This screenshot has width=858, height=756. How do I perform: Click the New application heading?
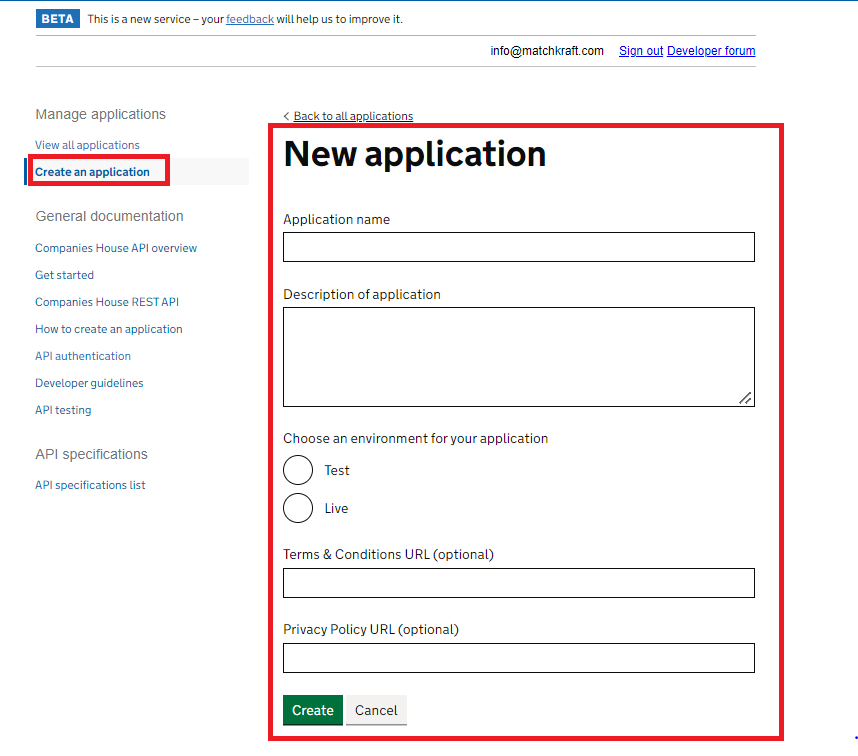click(415, 154)
